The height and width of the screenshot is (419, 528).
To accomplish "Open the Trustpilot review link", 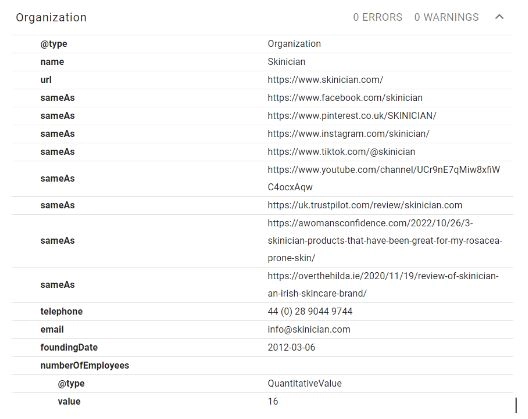I will coord(365,205).
